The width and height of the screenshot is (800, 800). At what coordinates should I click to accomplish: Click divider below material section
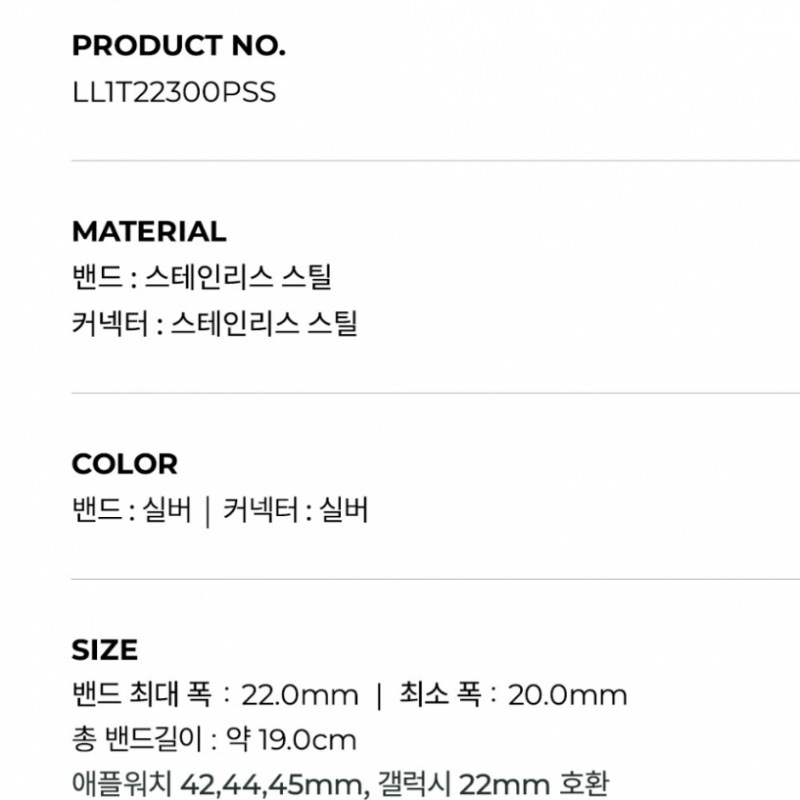[436, 393]
